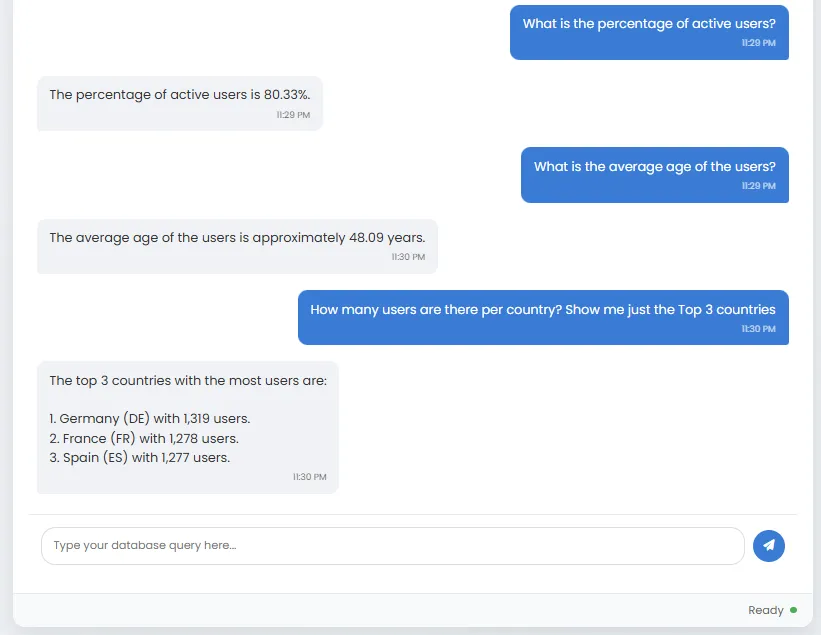Click the Ready status label
Image resolution: width=821 pixels, height=635 pixels.
pyautogui.click(x=765, y=610)
